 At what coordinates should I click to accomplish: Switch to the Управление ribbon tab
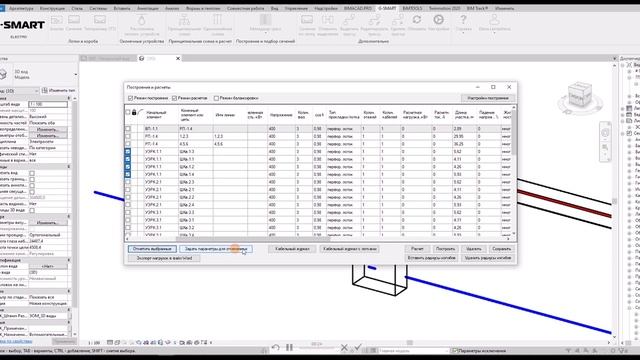pos(296,8)
